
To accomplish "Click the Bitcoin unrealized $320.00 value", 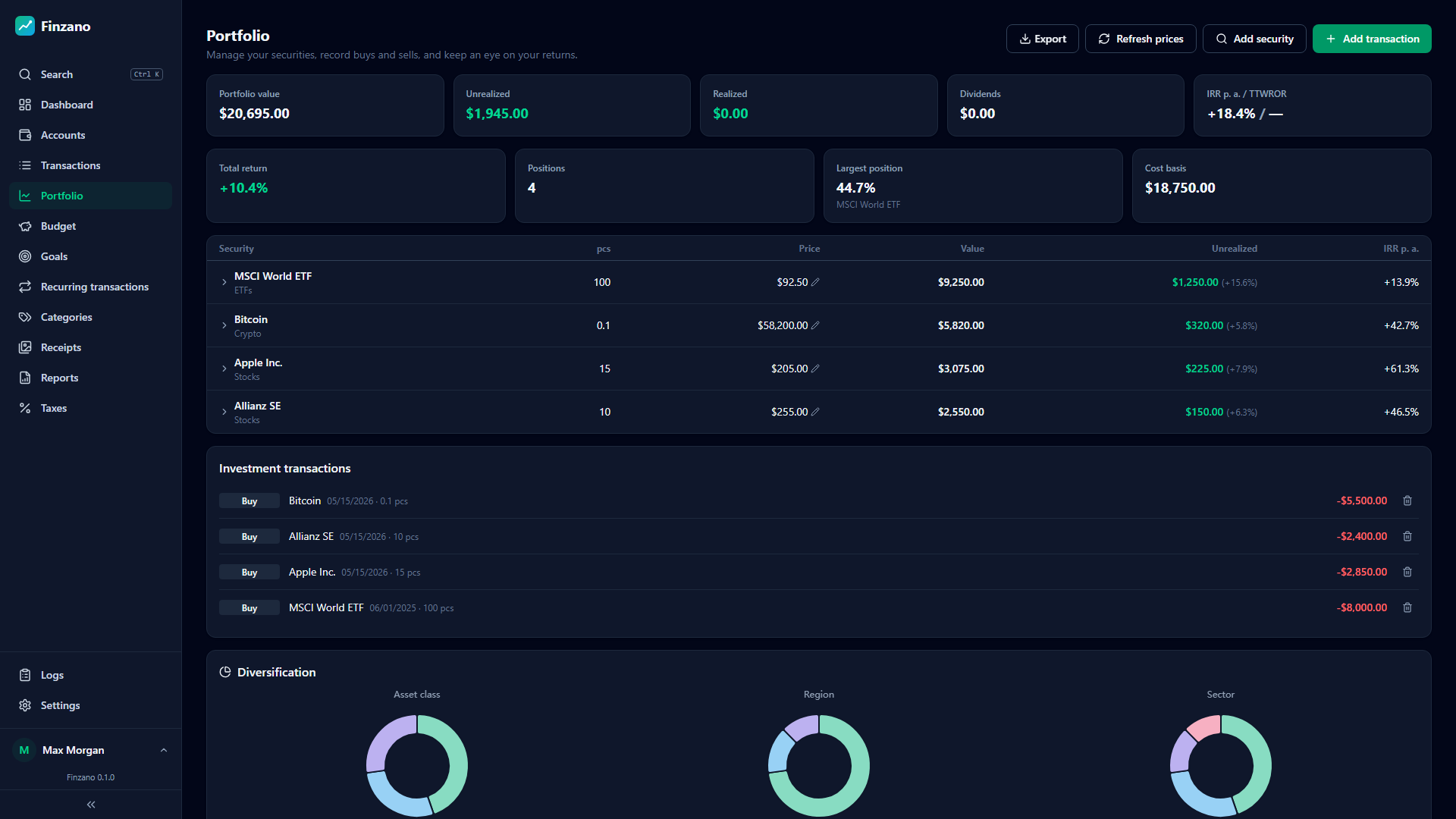I will [1204, 325].
